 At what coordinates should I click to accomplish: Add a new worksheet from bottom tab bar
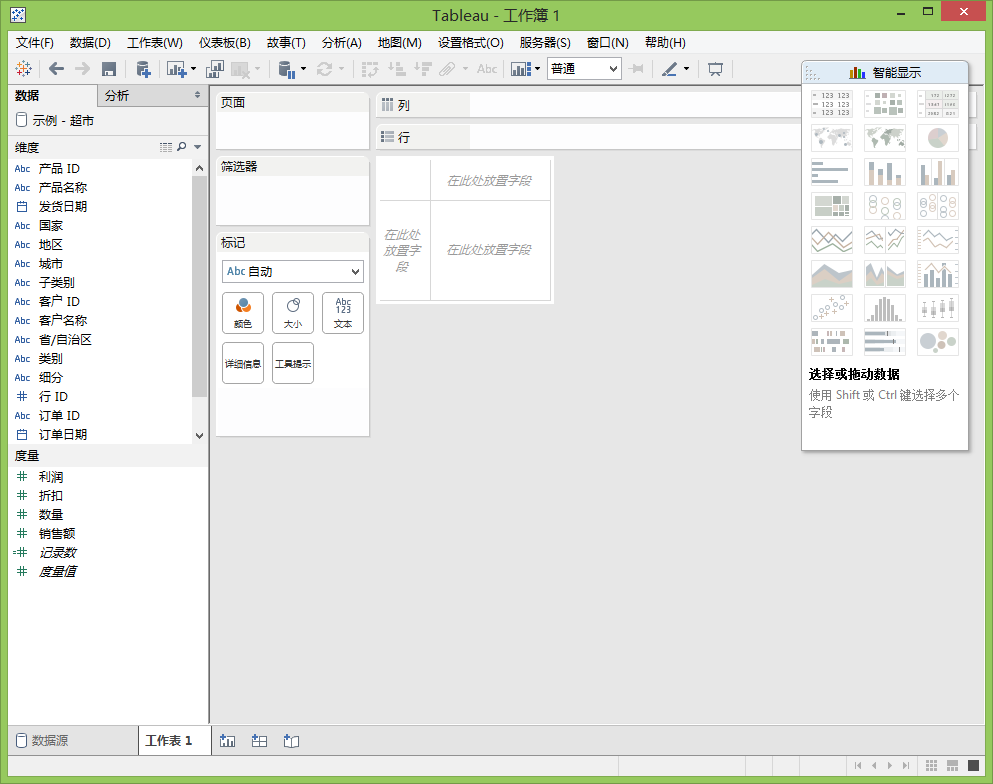[x=227, y=740]
